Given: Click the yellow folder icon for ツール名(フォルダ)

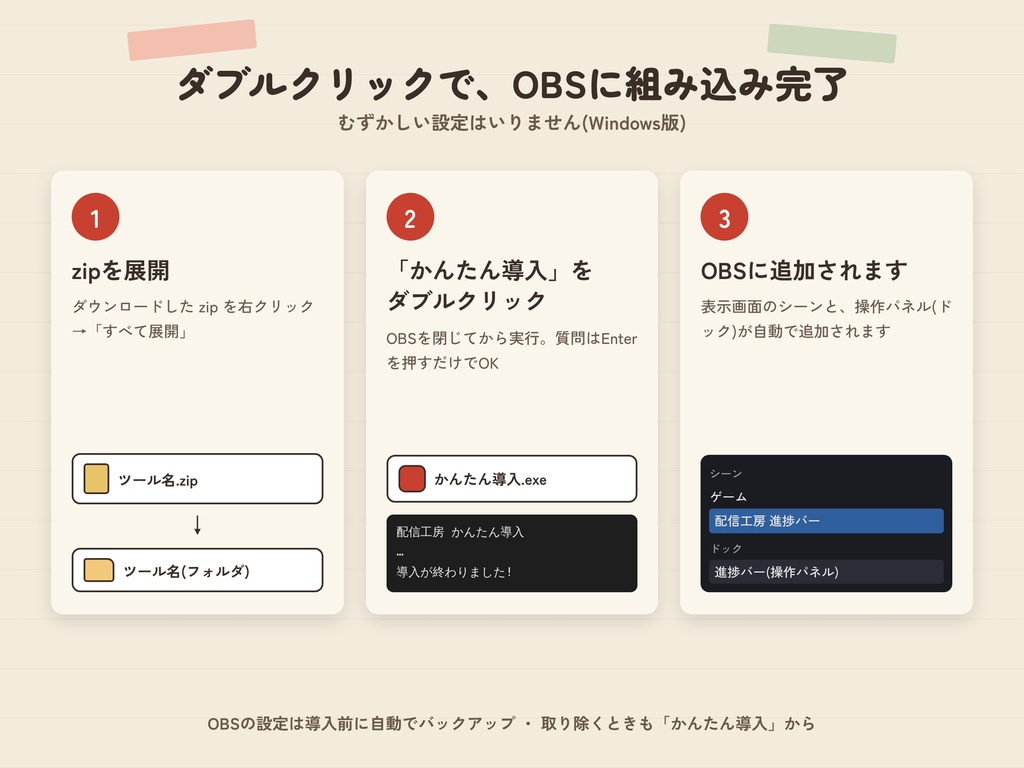Looking at the screenshot, I should pos(99,570).
